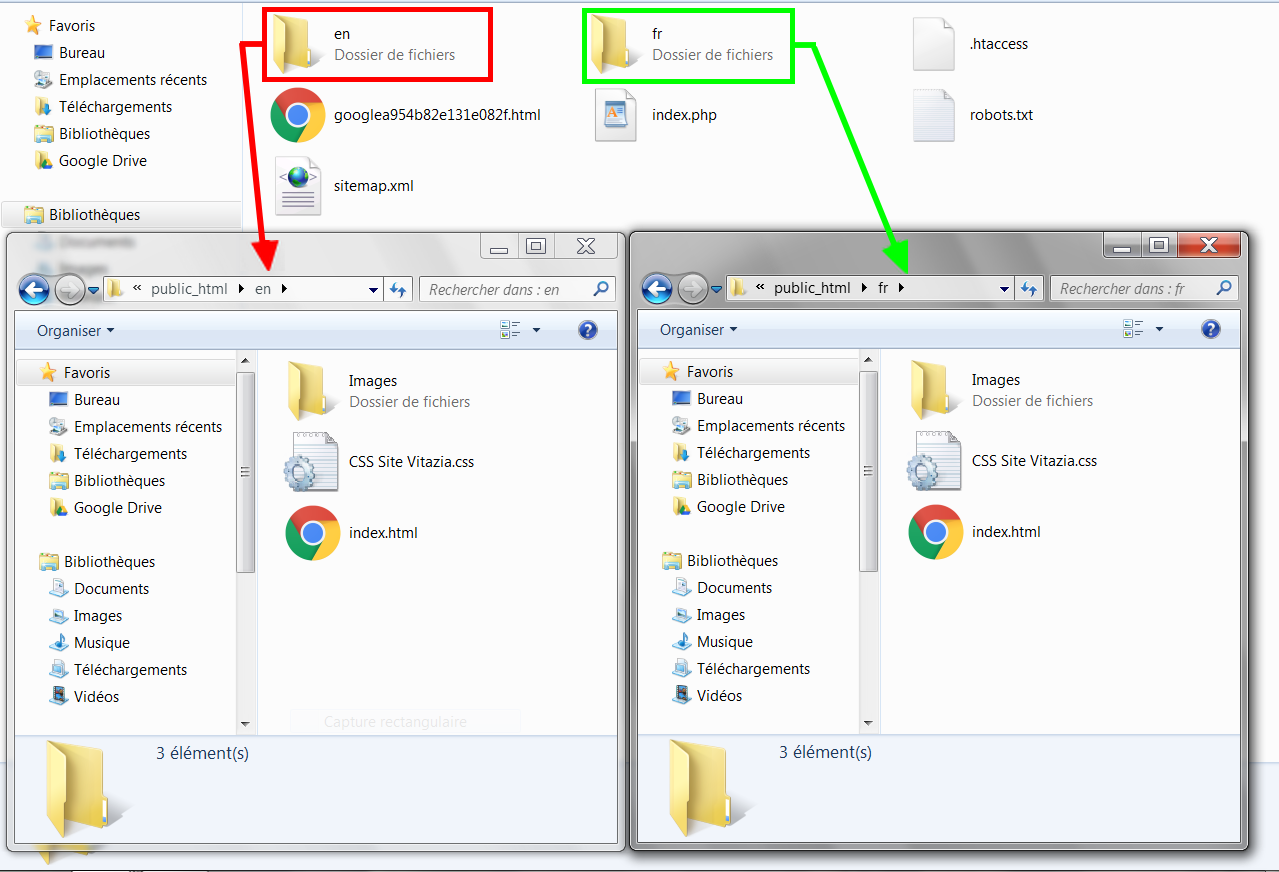Select Google Drive in en window sidebar
Viewport: 1279px width, 872px height.
(x=105, y=508)
